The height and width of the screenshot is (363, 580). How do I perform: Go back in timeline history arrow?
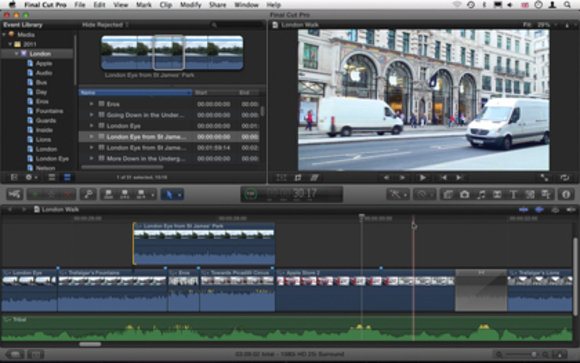click(x=10, y=210)
